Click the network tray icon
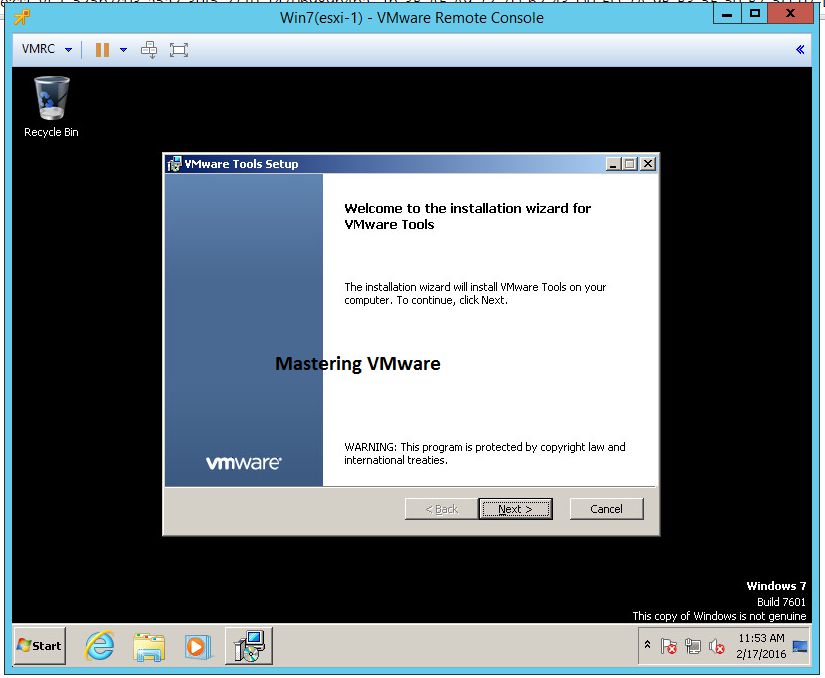This screenshot has height=678, width=825. click(693, 646)
